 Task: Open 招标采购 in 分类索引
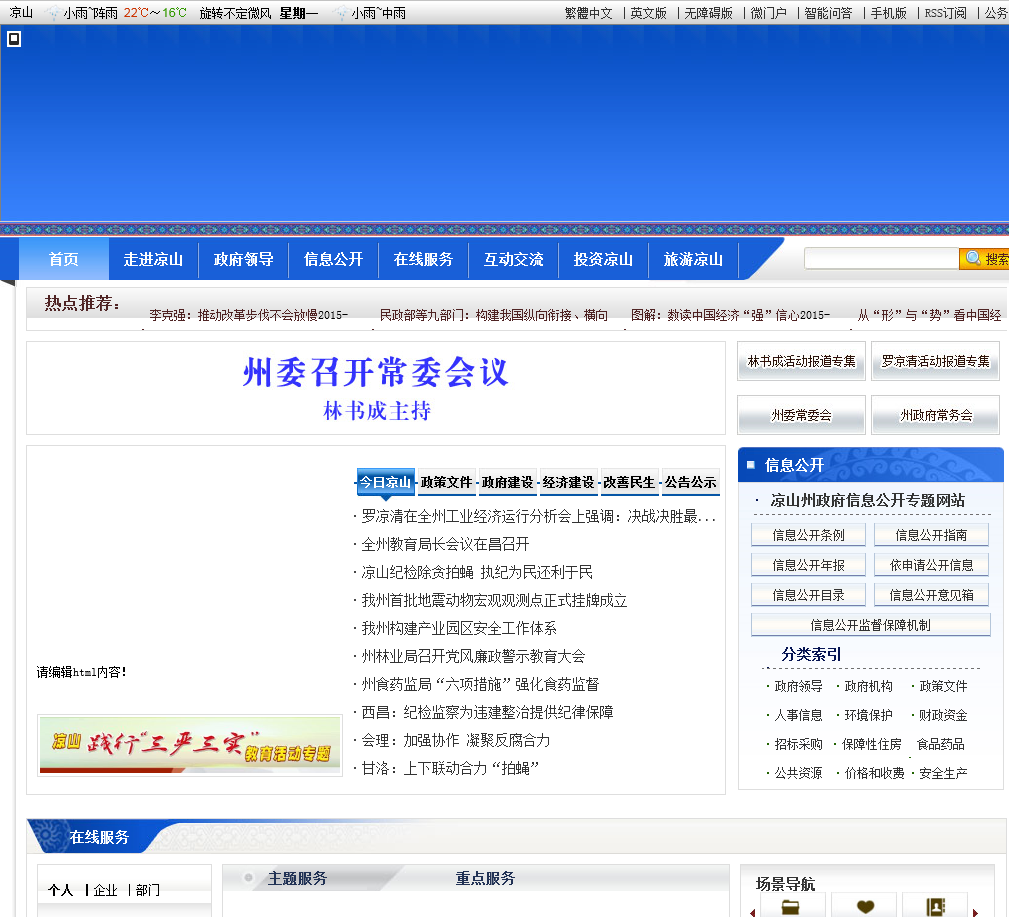coord(798,744)
